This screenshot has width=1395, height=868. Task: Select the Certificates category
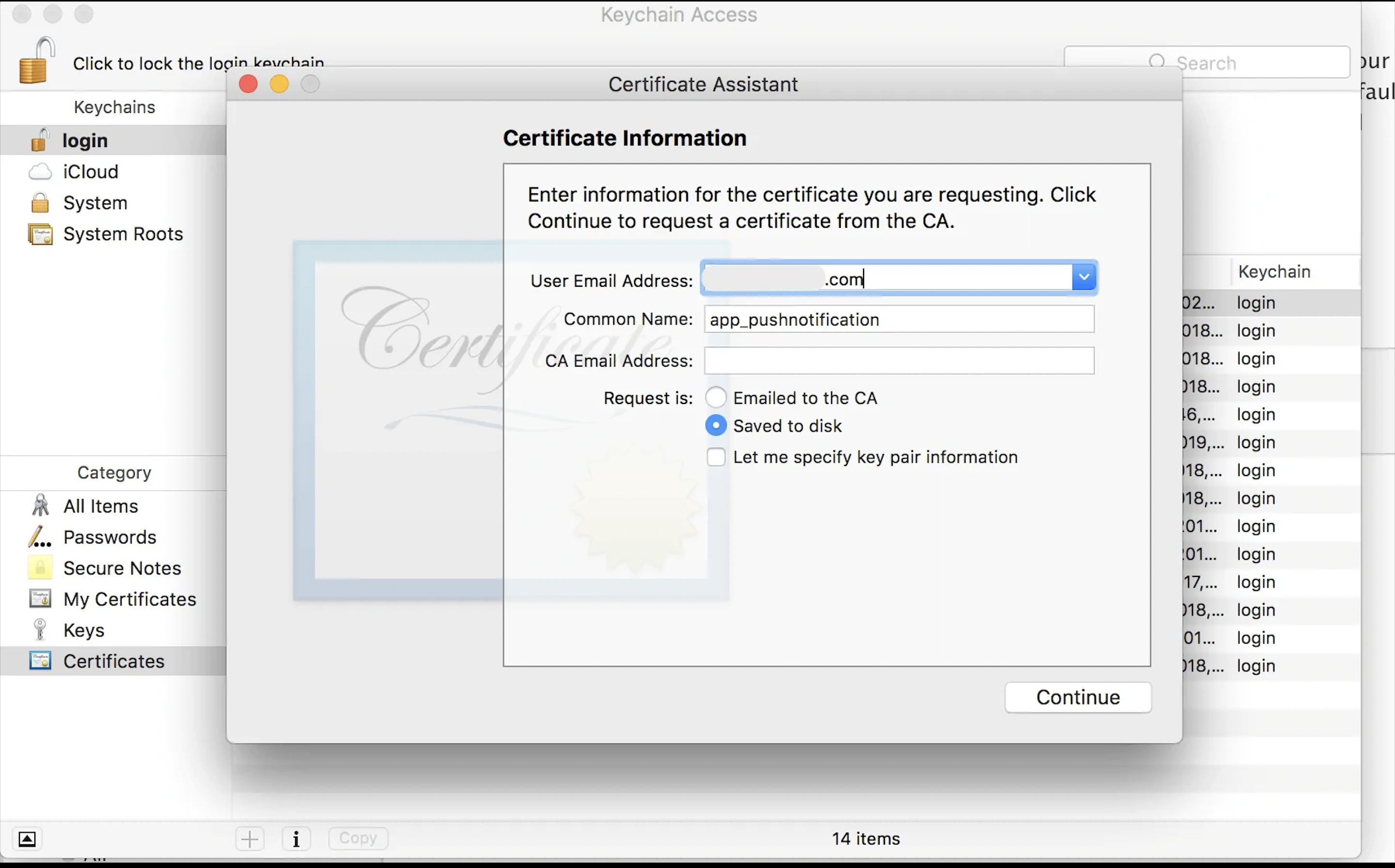(114, 661)
